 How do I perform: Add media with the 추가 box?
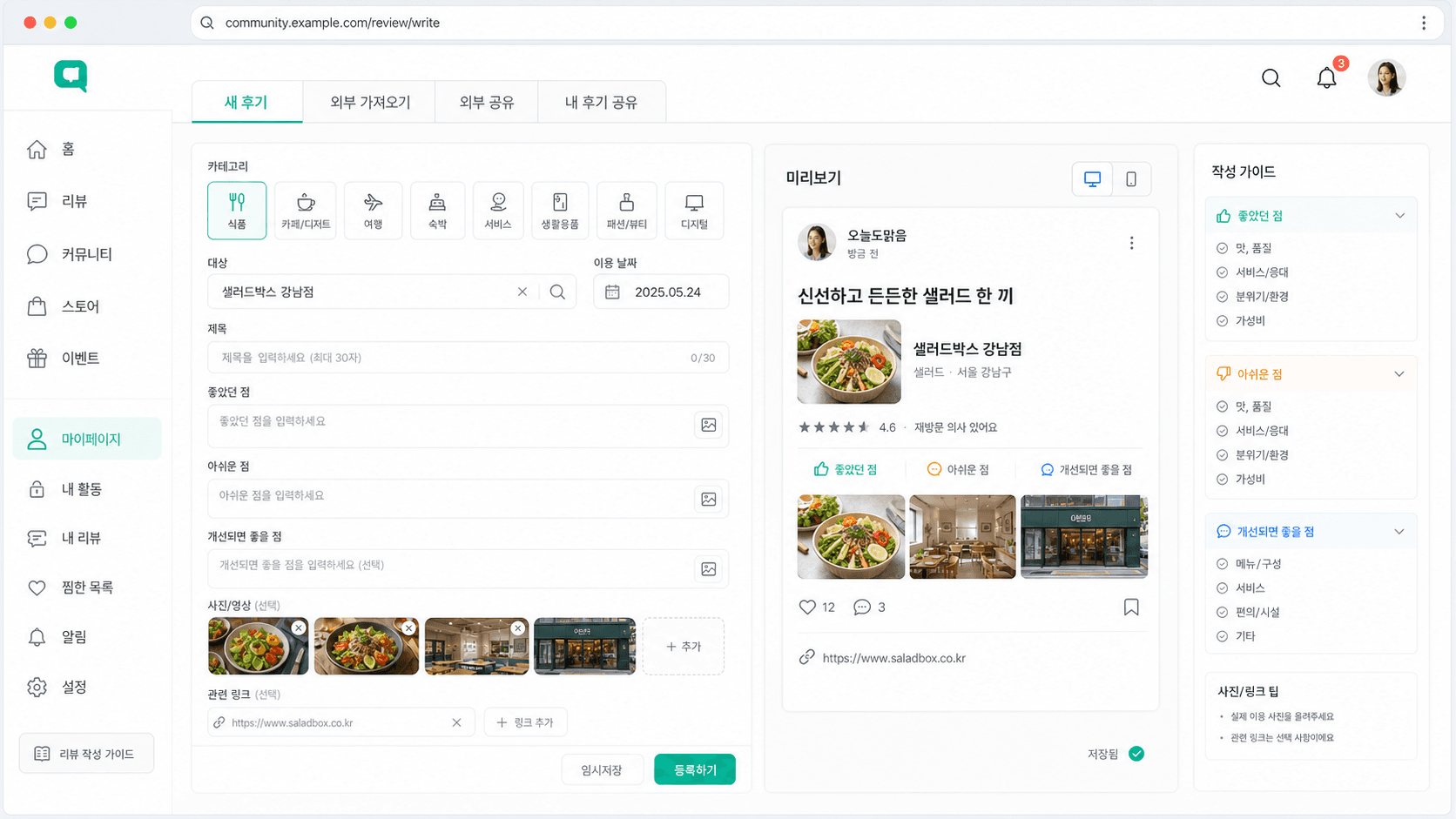click(684, 647)
